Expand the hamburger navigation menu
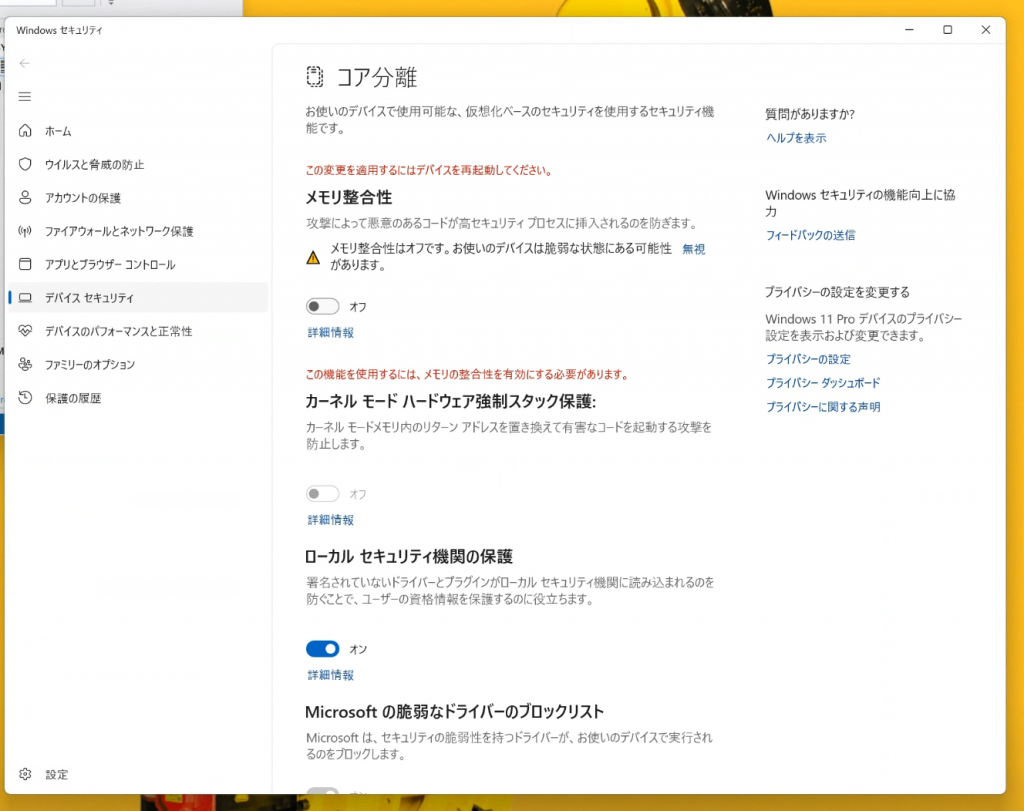The height and width of the screenshot is (811, 1024). (25, 96)
